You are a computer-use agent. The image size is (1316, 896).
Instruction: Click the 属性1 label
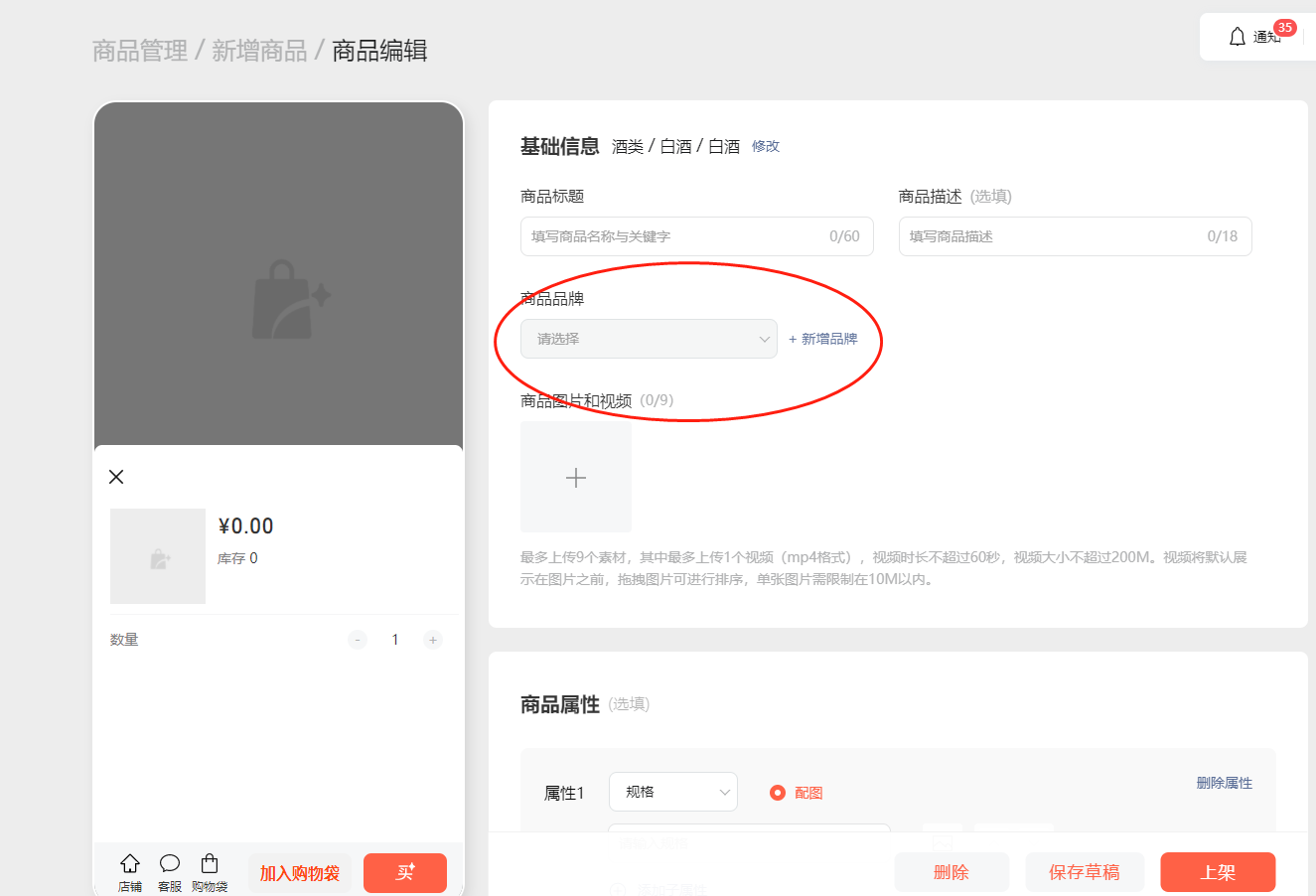point(564,793)
